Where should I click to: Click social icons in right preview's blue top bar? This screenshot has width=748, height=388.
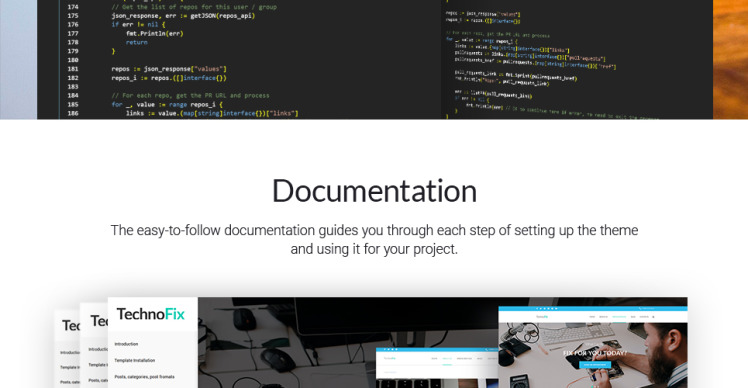click(547, 308)
